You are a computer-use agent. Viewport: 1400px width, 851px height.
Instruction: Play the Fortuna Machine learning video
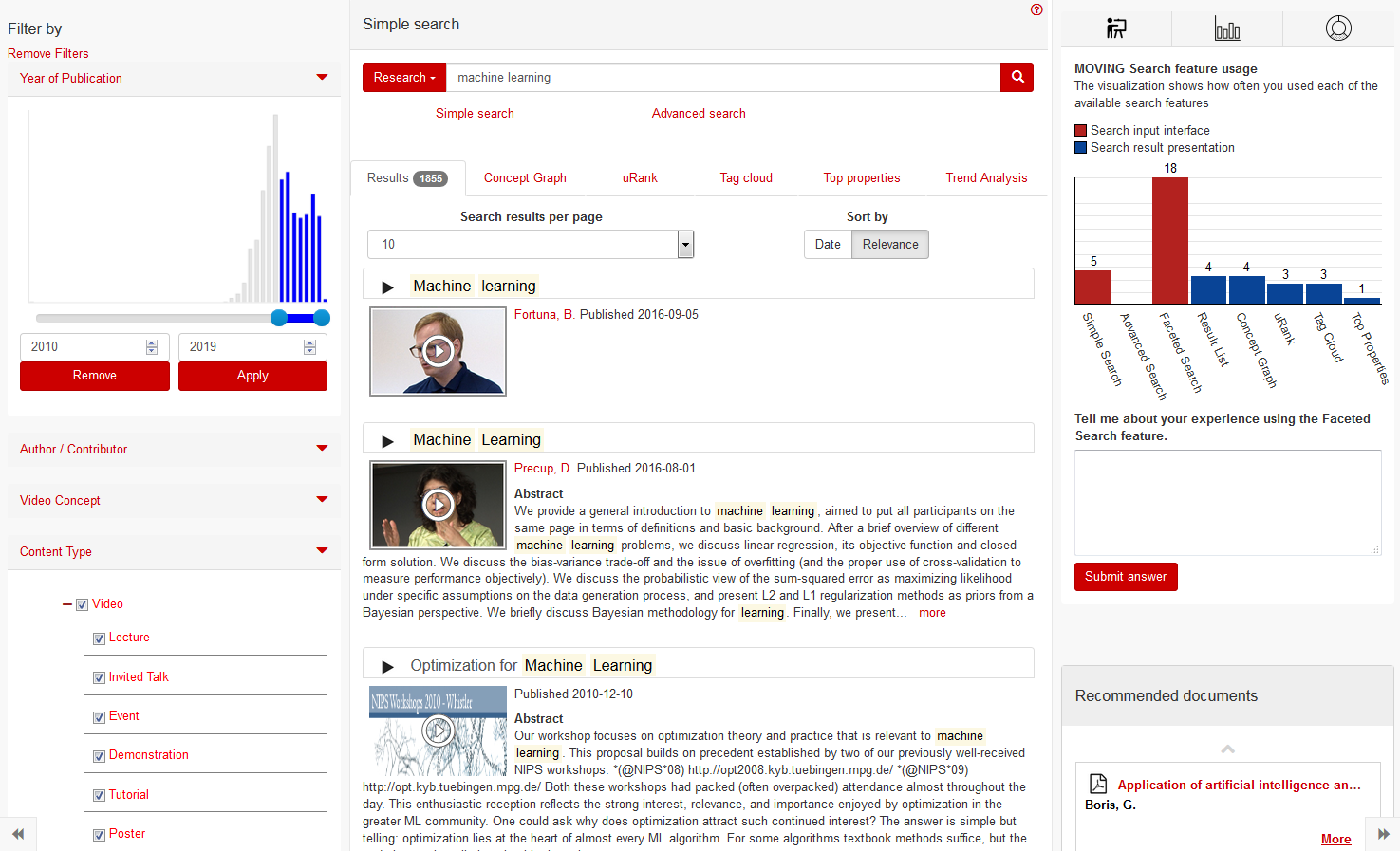tap(438, 351)
